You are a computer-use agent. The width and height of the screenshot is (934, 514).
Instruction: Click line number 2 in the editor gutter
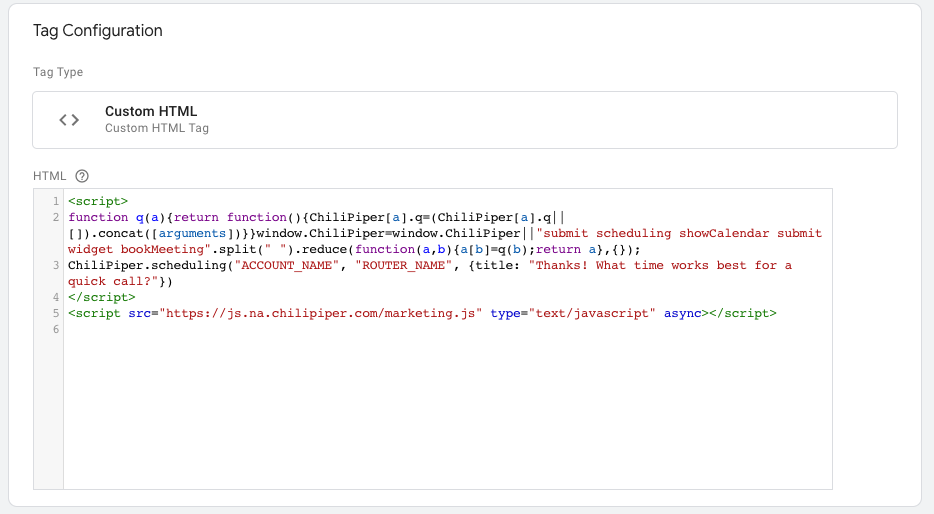click(56, 216)
